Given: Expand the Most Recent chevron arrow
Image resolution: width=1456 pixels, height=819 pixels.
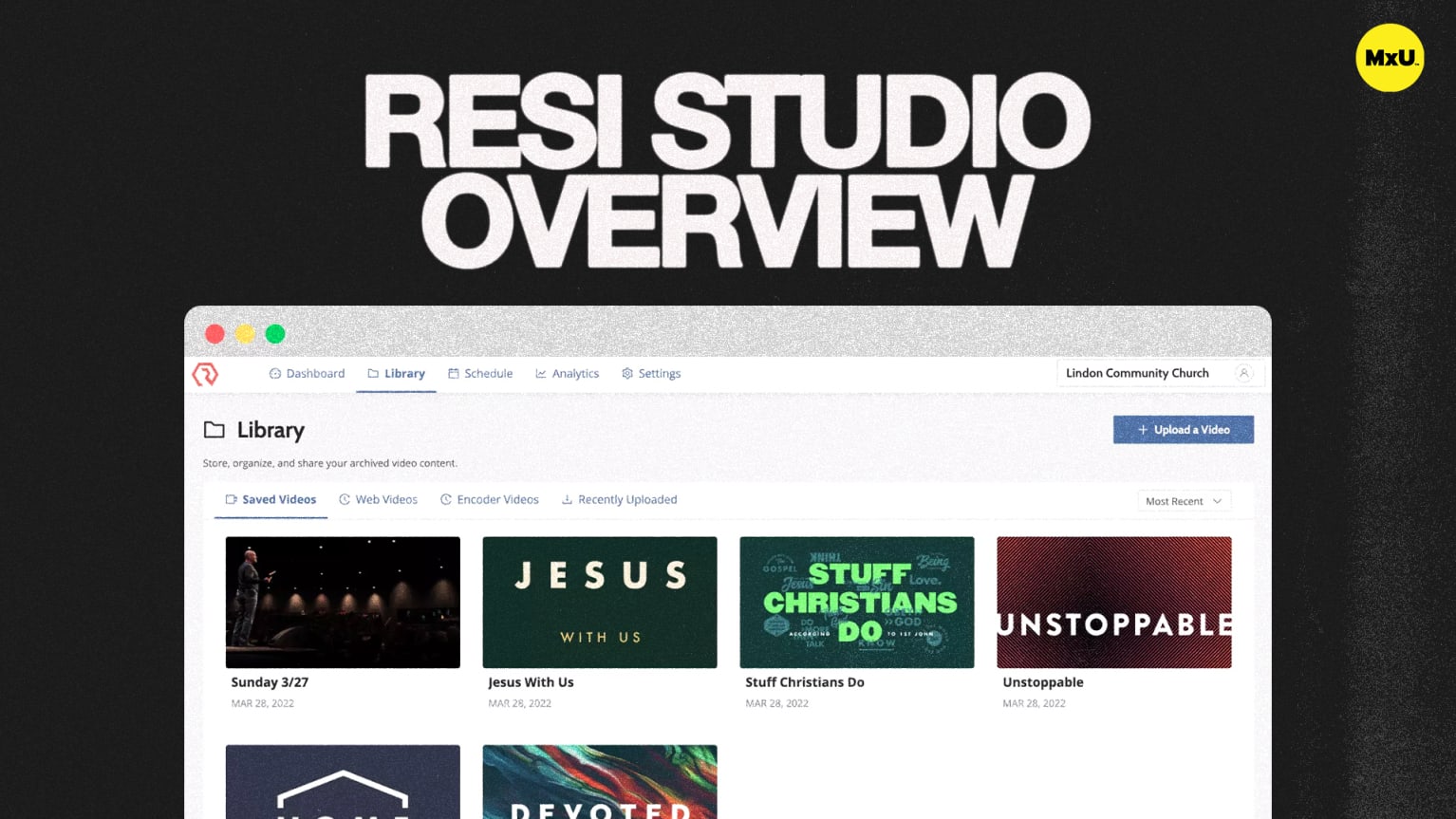Looking at the screenshot, I should click(1218, 501).
